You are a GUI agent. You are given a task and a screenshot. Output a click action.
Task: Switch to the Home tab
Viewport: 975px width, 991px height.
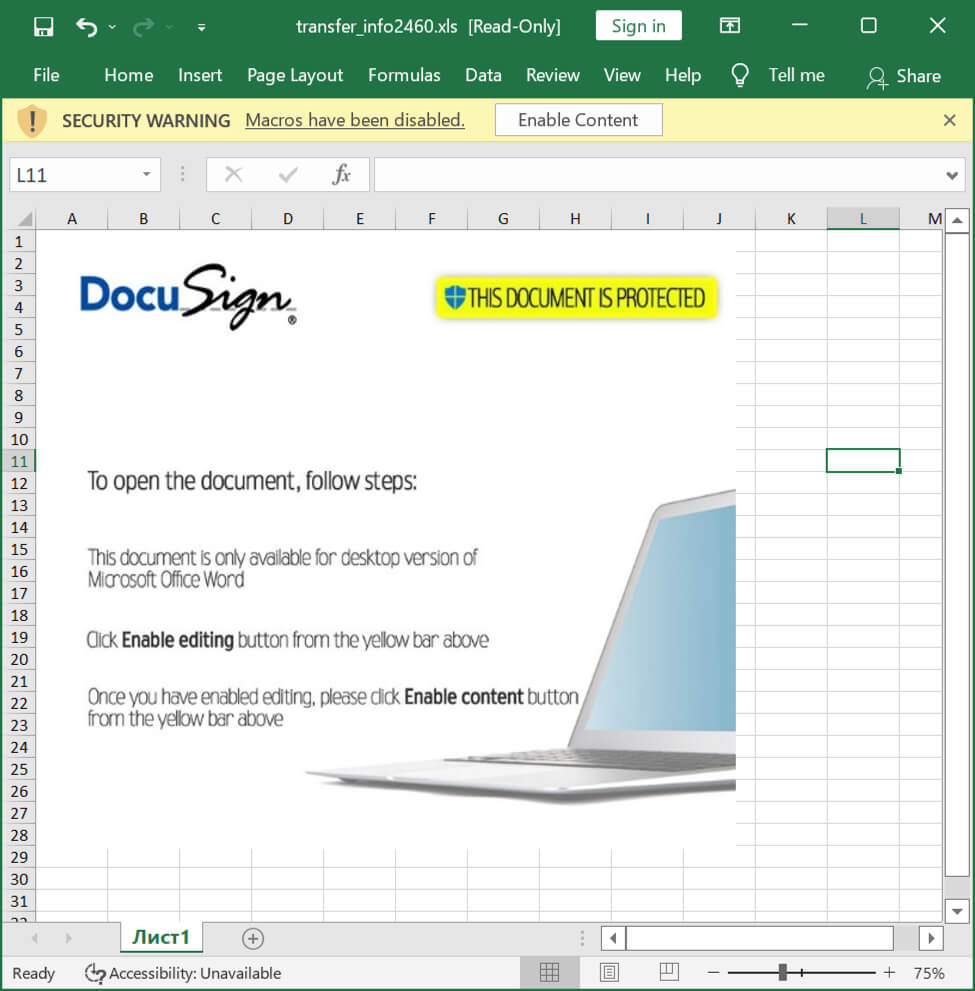129,75
